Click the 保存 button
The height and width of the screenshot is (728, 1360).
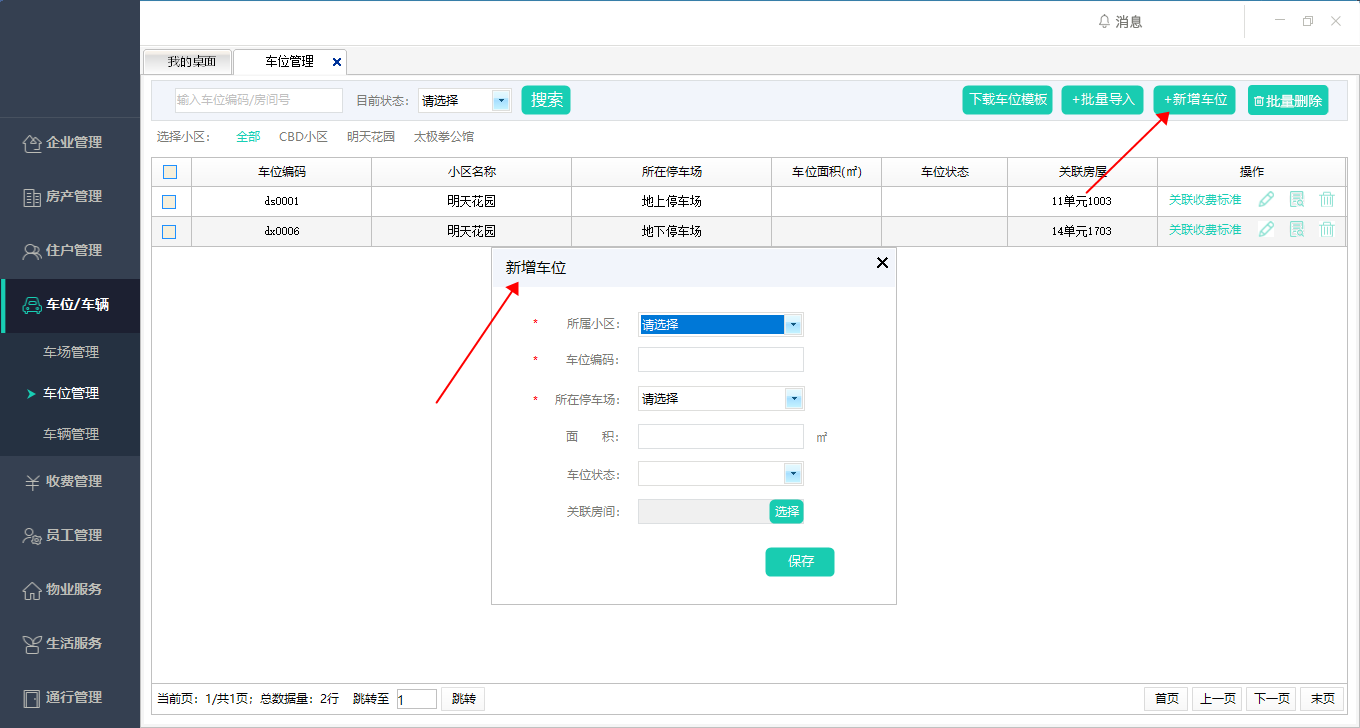(x=799, y=562)
